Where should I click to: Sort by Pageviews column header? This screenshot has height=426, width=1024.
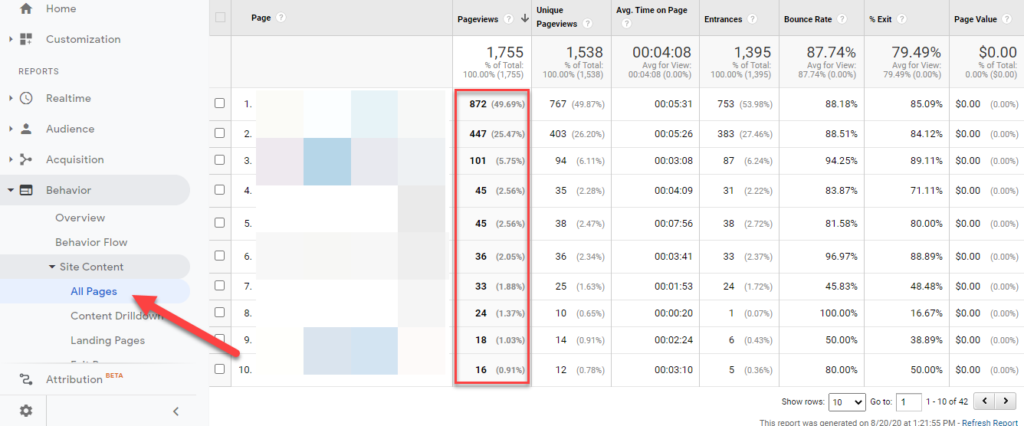coord(478,18)
